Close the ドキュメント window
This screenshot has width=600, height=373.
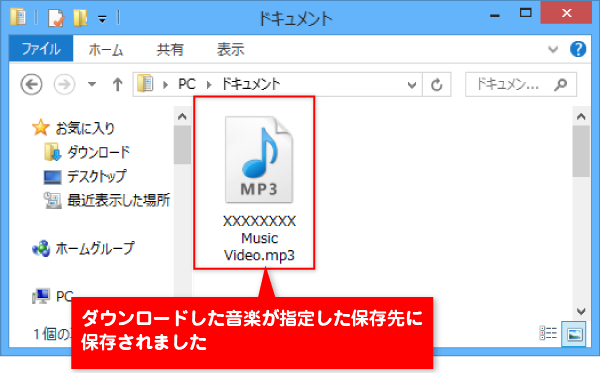(566, 13)
